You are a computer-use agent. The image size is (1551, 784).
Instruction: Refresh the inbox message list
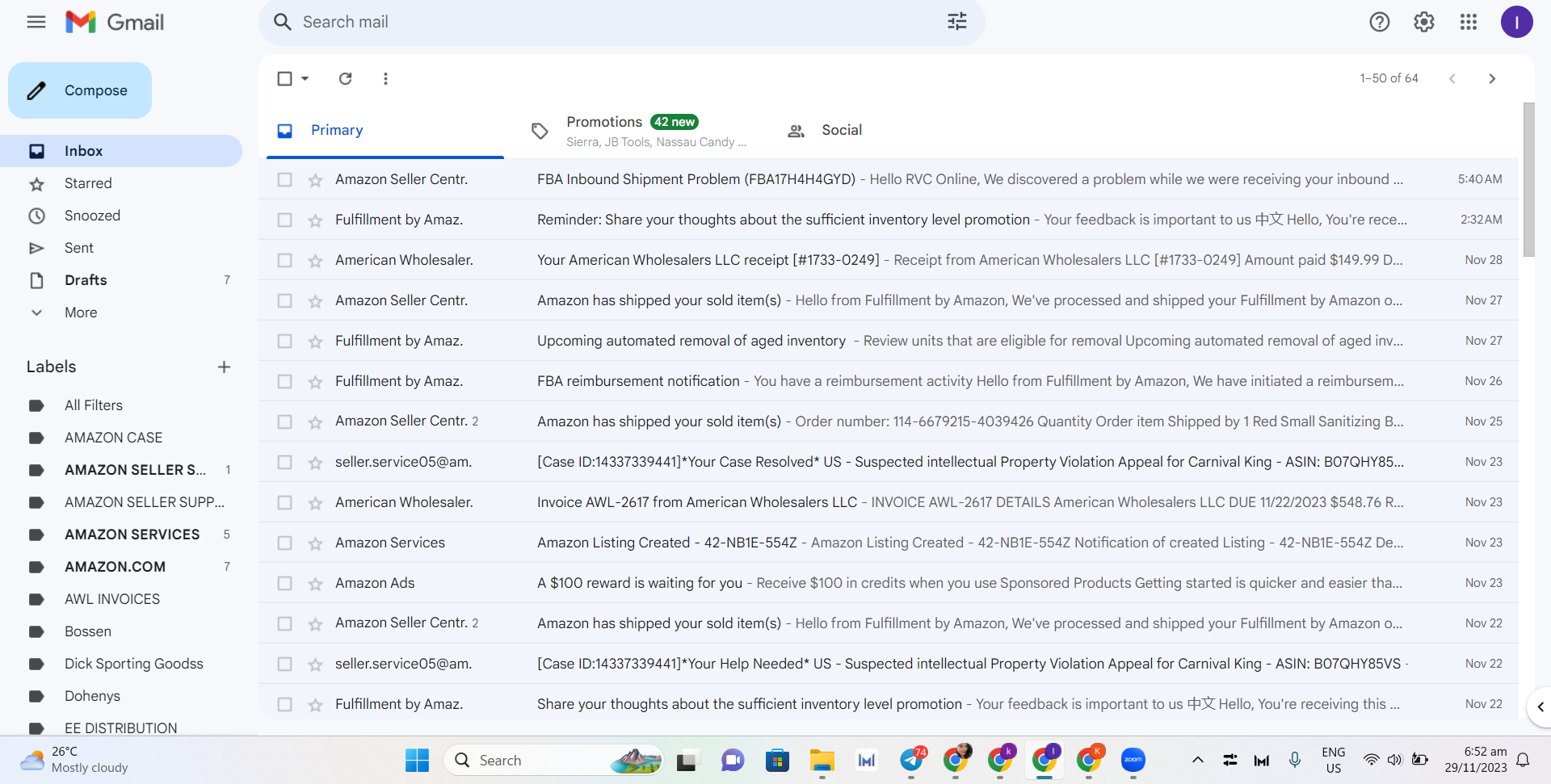tap(345, 78)
